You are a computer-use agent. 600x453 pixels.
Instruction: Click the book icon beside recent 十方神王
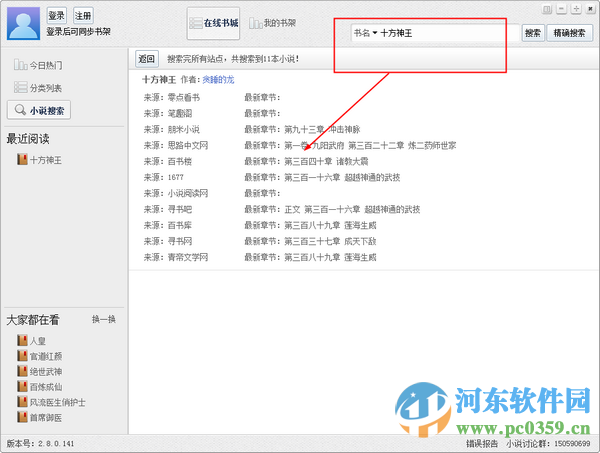coord(22,159)
